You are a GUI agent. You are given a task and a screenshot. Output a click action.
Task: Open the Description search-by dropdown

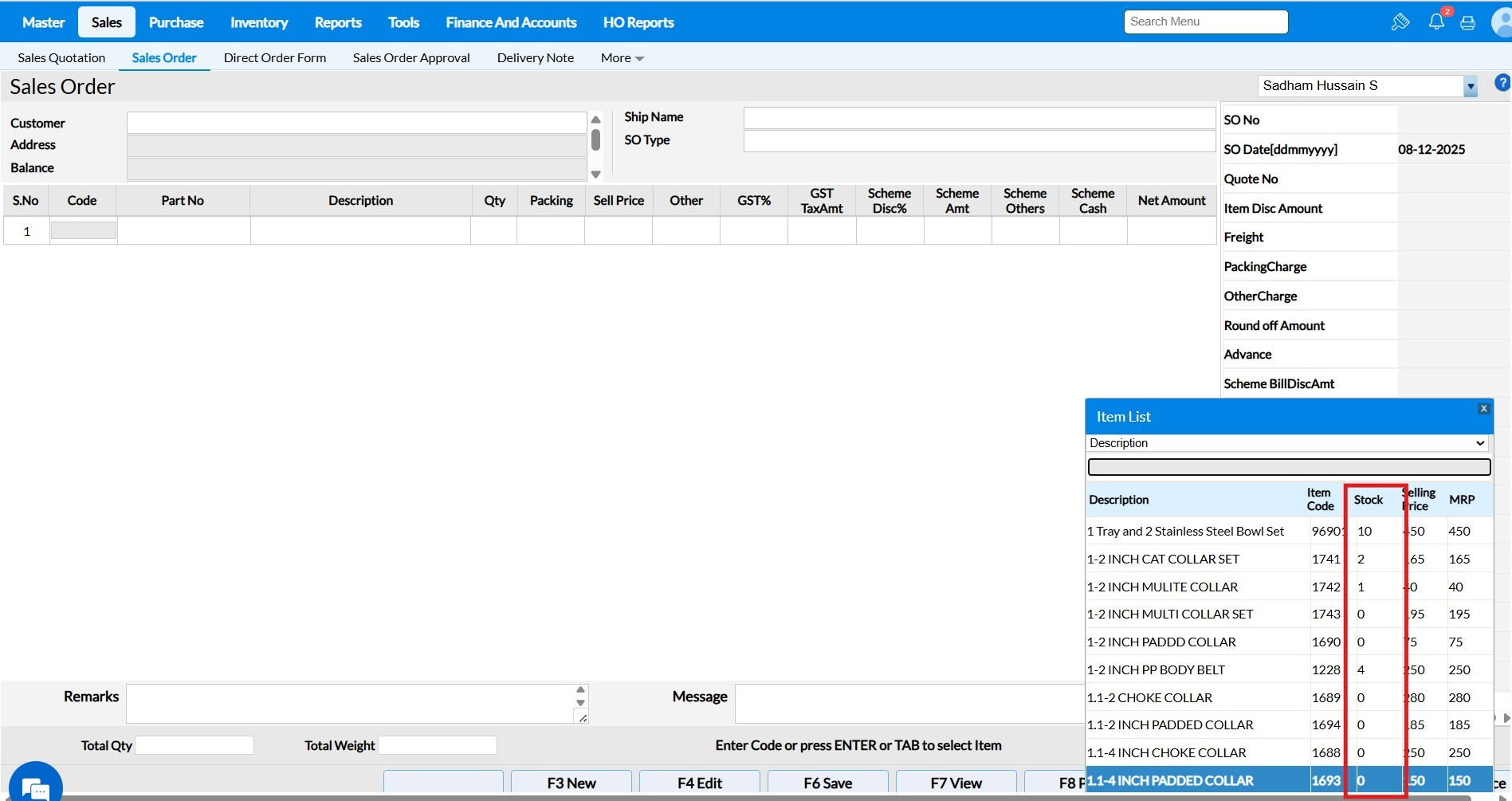[1288, 443]
